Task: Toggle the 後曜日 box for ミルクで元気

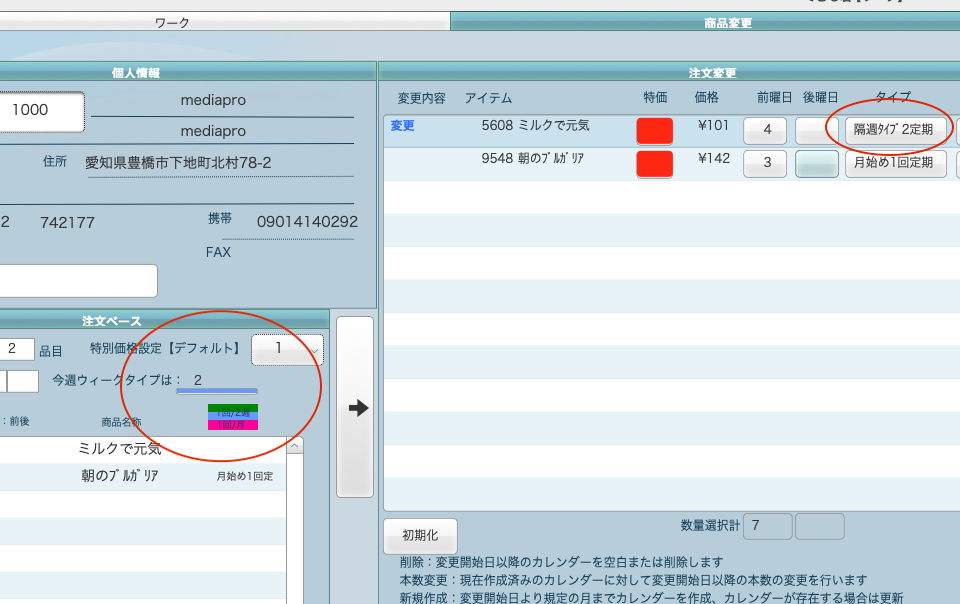Action: [x=816, y=130]
